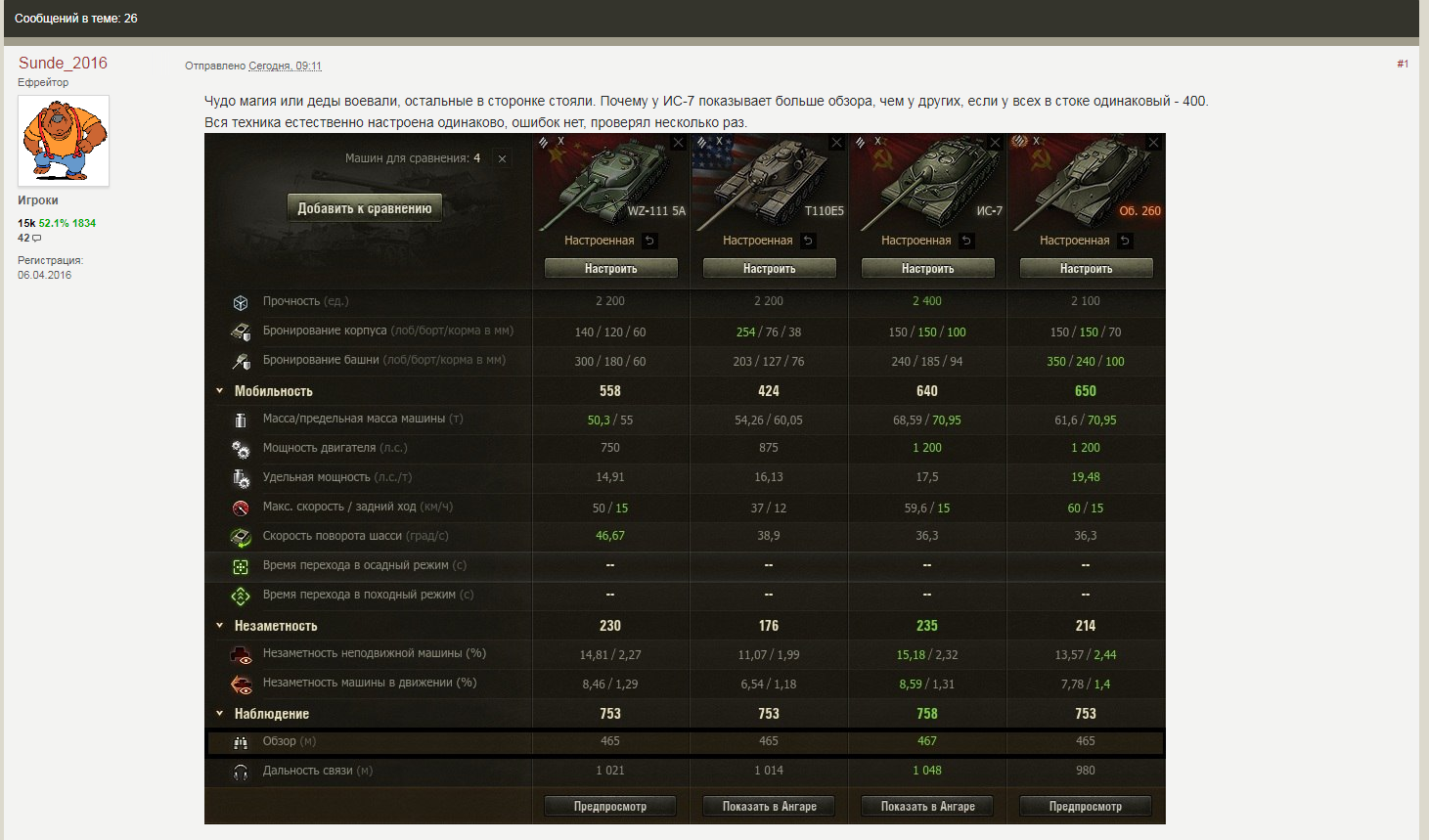The height and width of the screenshot is (840, 1429).
Task: Click the ИС-7 tank image
Action: [928, 182]
